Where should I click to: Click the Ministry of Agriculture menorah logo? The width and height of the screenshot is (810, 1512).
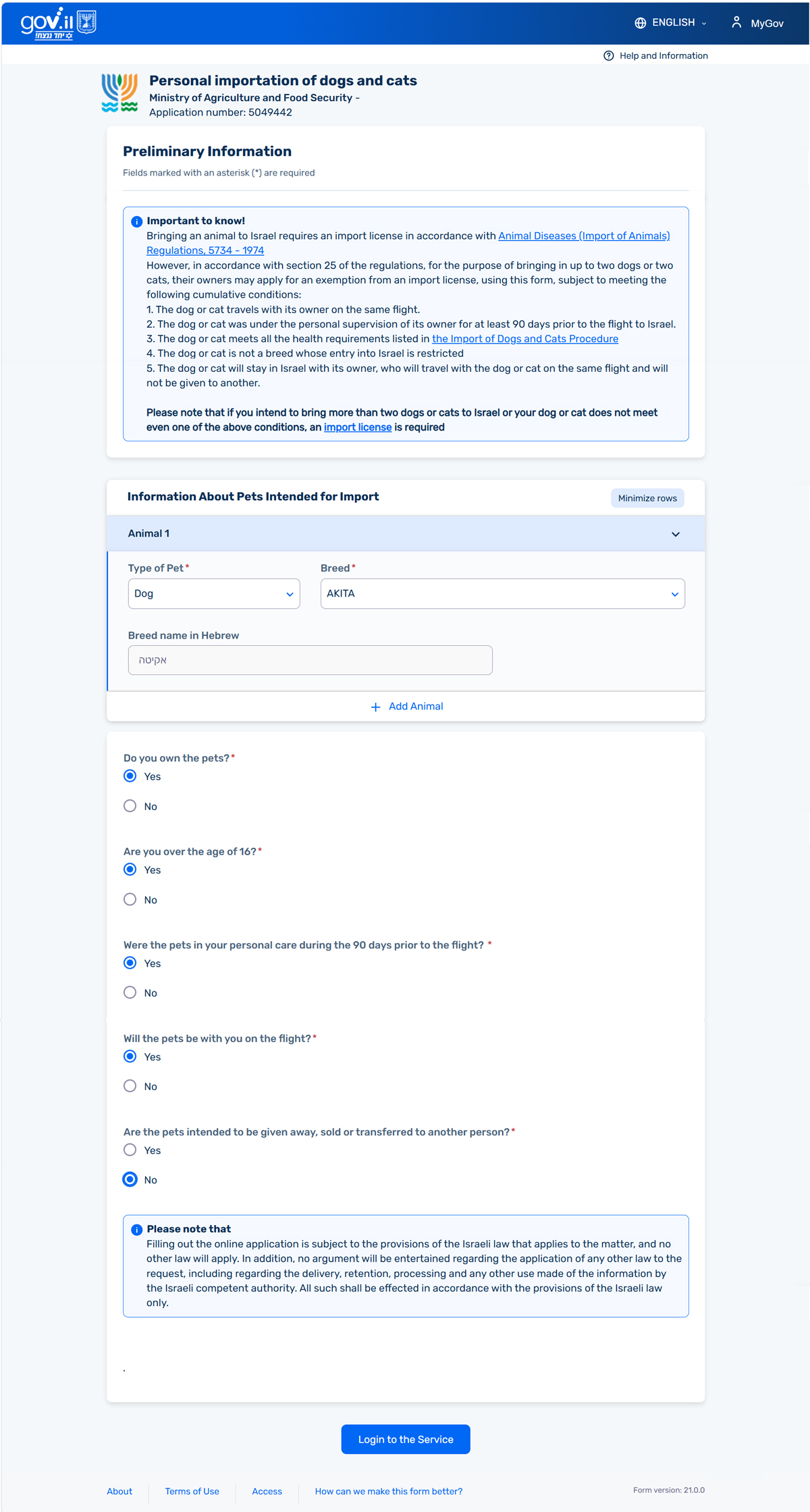point(119,93)
